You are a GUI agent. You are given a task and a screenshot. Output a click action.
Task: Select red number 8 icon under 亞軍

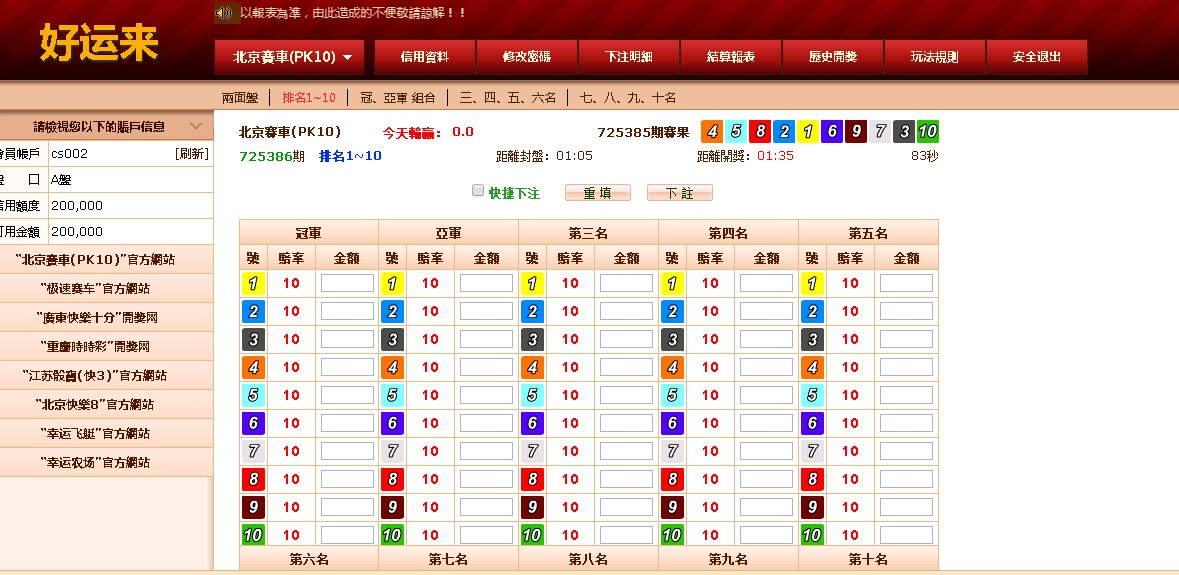point(392,479)
